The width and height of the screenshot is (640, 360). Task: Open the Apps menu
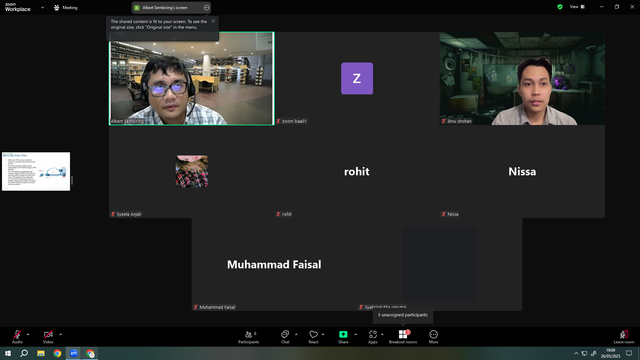[x=373, y=337]
